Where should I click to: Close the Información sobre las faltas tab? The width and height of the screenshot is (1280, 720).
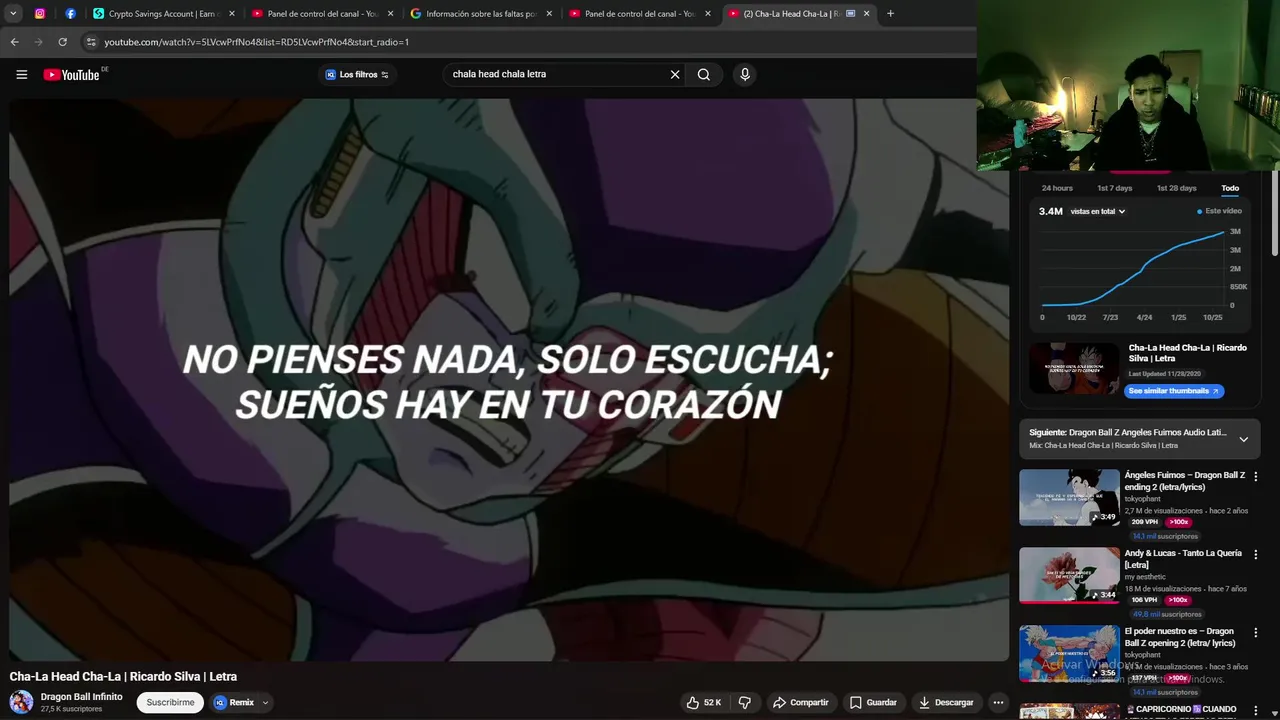point(549,14)
